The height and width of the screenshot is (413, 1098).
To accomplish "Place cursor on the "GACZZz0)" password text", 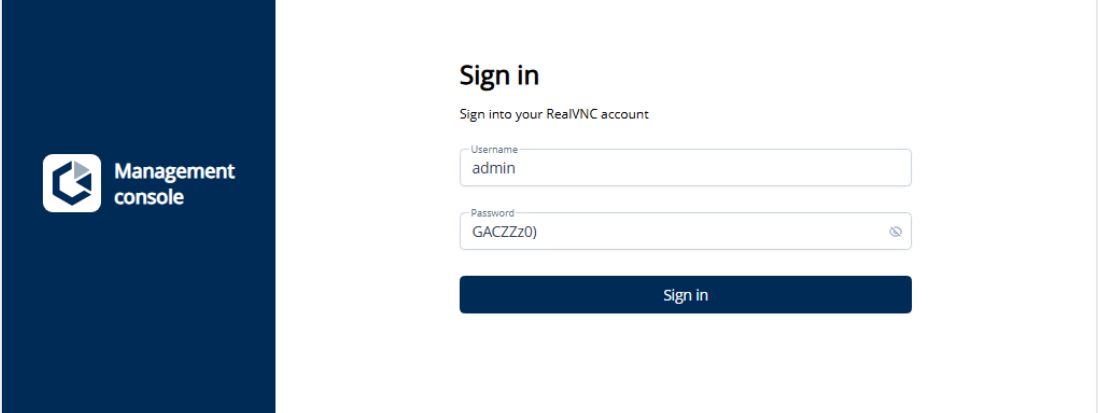I will coord(505,231).
